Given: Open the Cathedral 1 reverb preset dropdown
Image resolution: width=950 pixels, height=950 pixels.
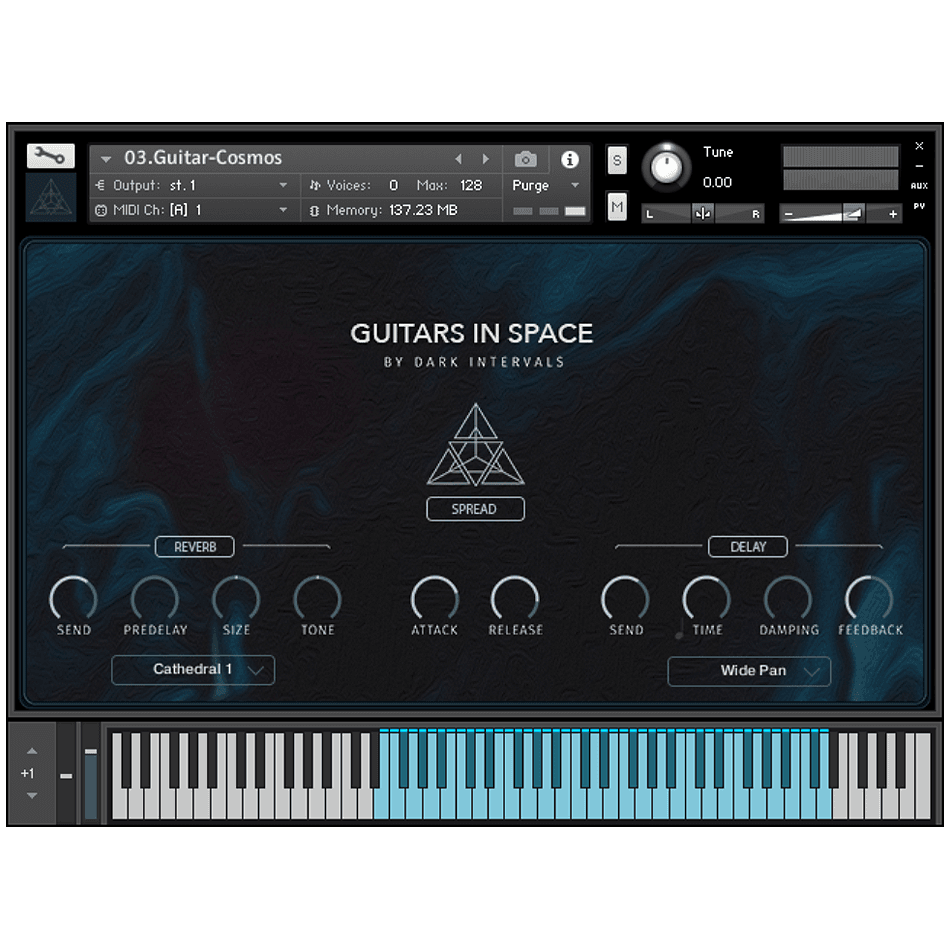Looking at the screenshot, I should [192, 670].
